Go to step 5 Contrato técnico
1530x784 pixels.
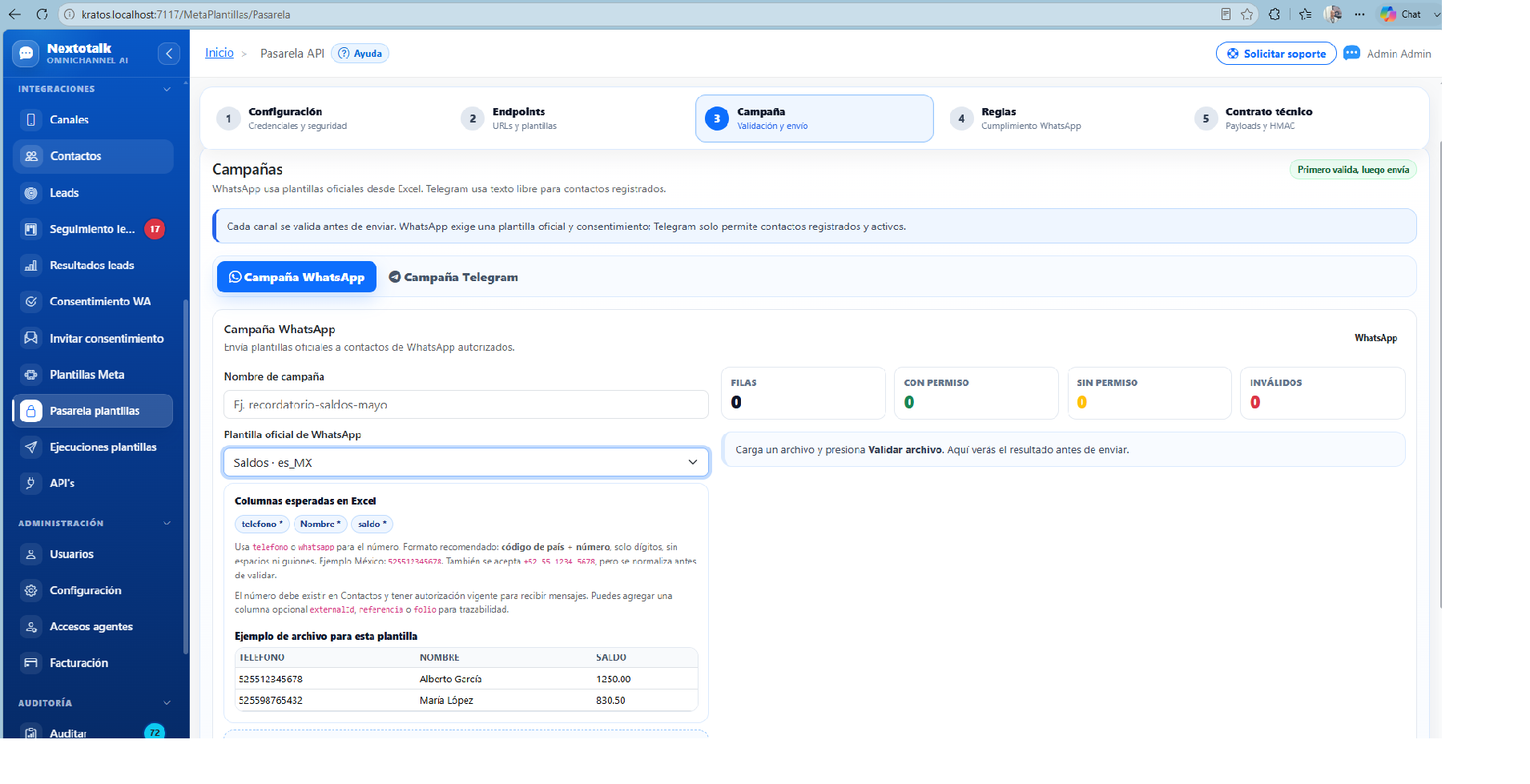point(1303,119)
